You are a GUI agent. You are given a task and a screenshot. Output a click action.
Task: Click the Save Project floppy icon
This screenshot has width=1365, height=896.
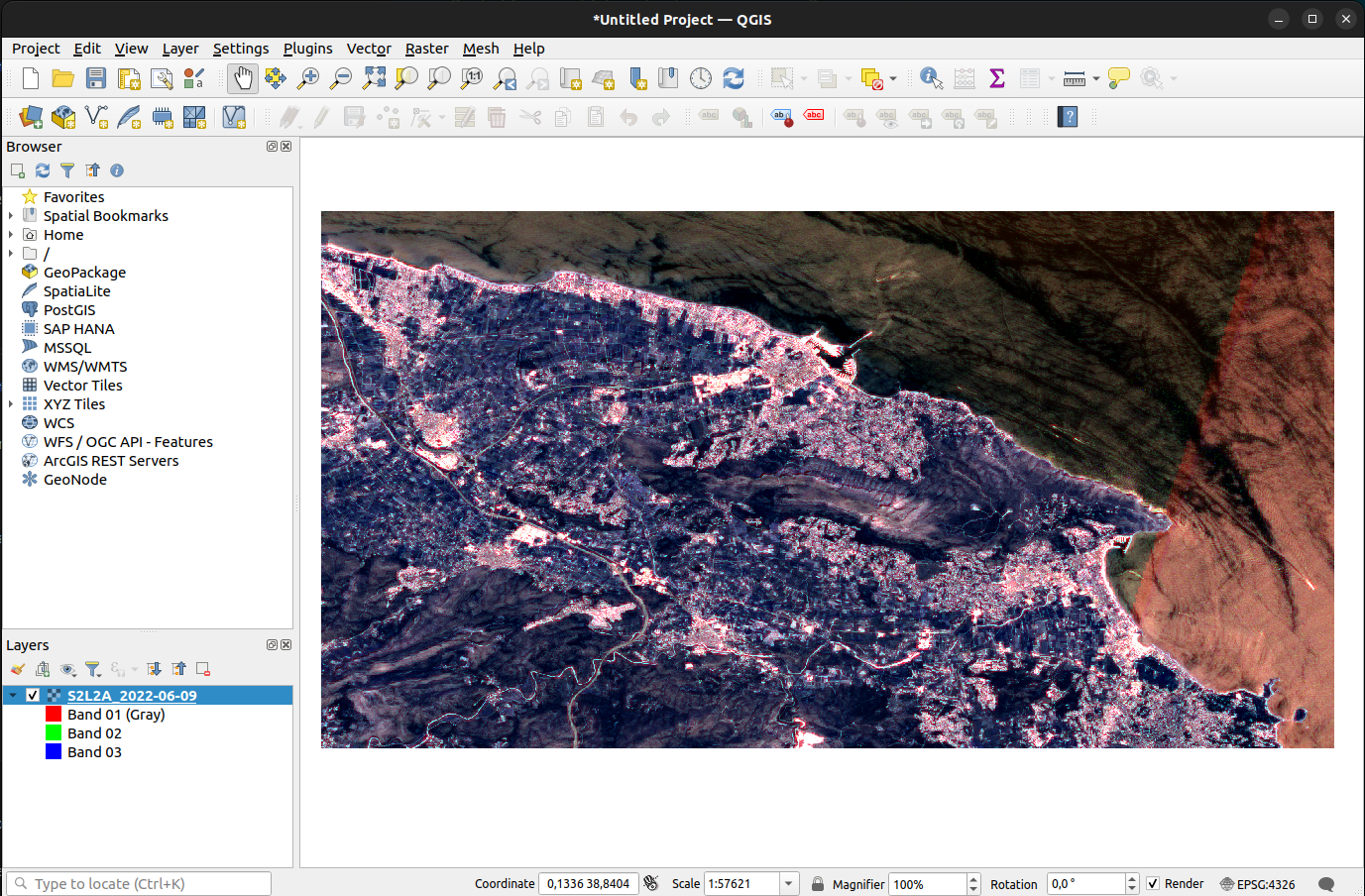[x=96, y=78]
